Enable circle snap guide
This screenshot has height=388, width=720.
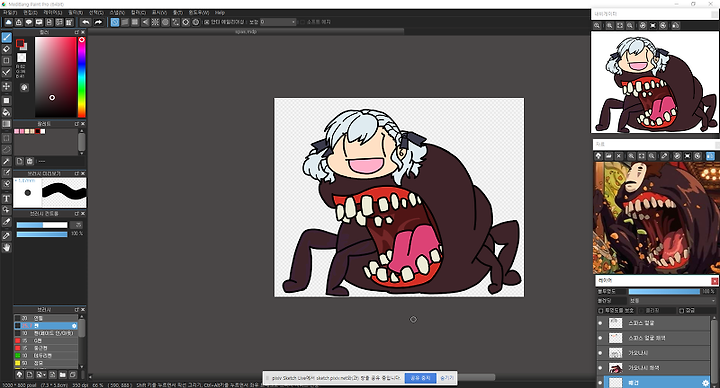coord(165,22)
